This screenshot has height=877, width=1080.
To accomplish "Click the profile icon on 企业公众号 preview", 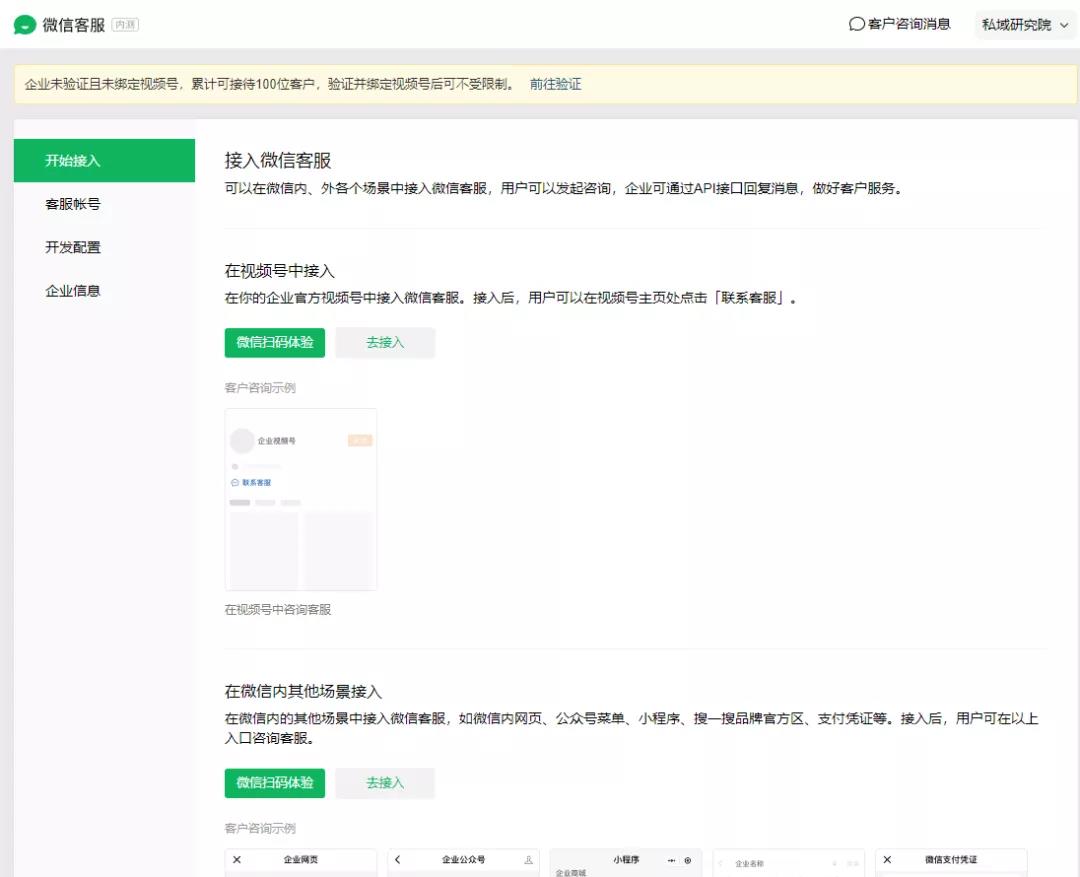I will pyautogui.click(x=528, y=860).
